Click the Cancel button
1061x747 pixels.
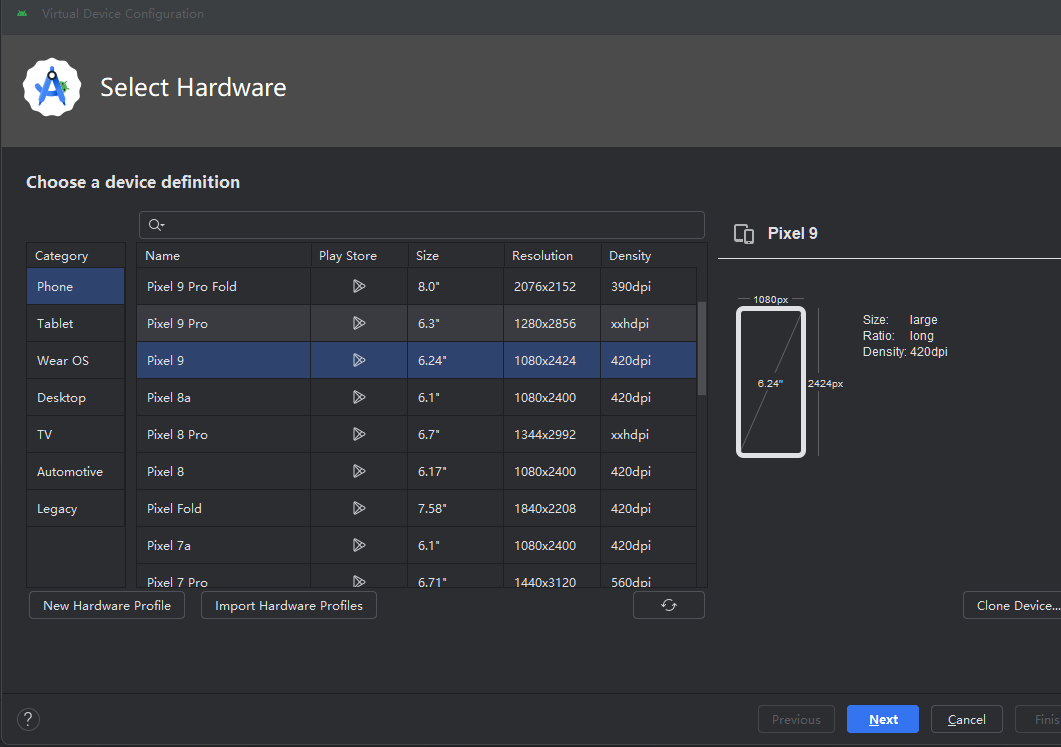966,719
